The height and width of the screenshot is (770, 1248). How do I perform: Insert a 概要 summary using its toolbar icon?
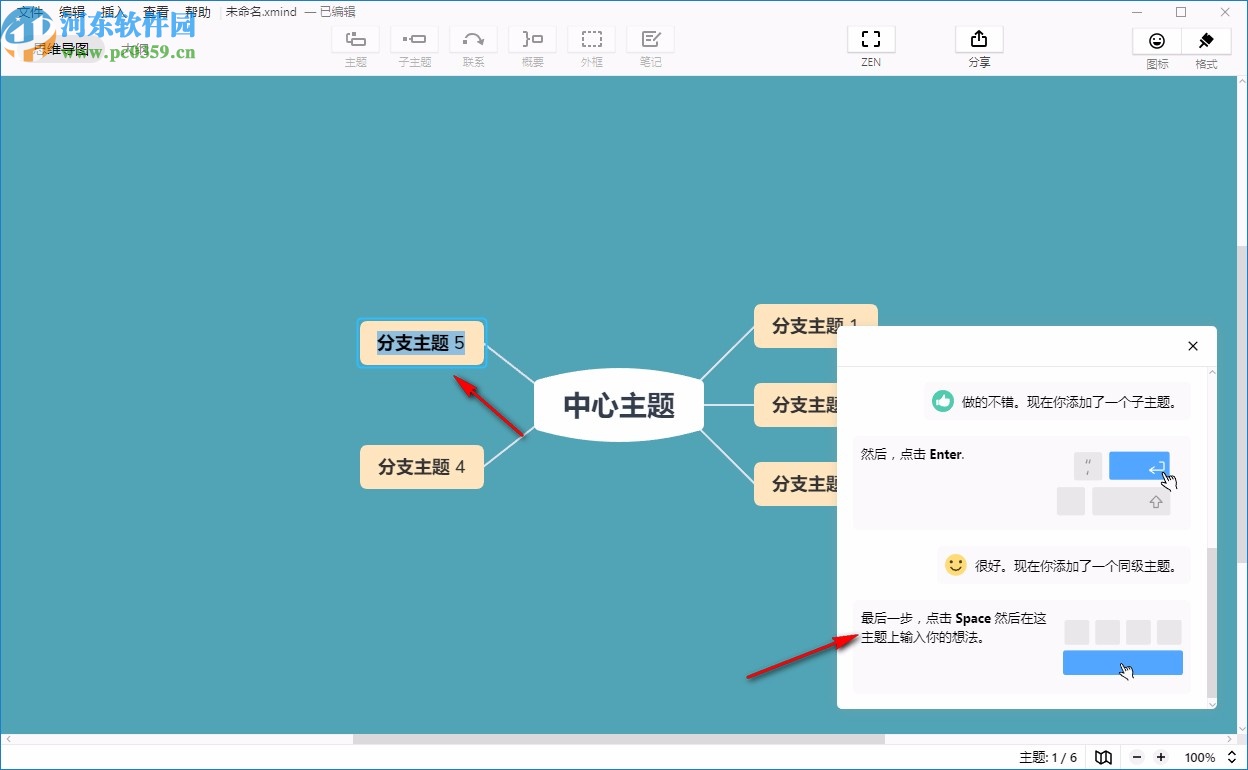pyautogui.click(x=531, y=40)
